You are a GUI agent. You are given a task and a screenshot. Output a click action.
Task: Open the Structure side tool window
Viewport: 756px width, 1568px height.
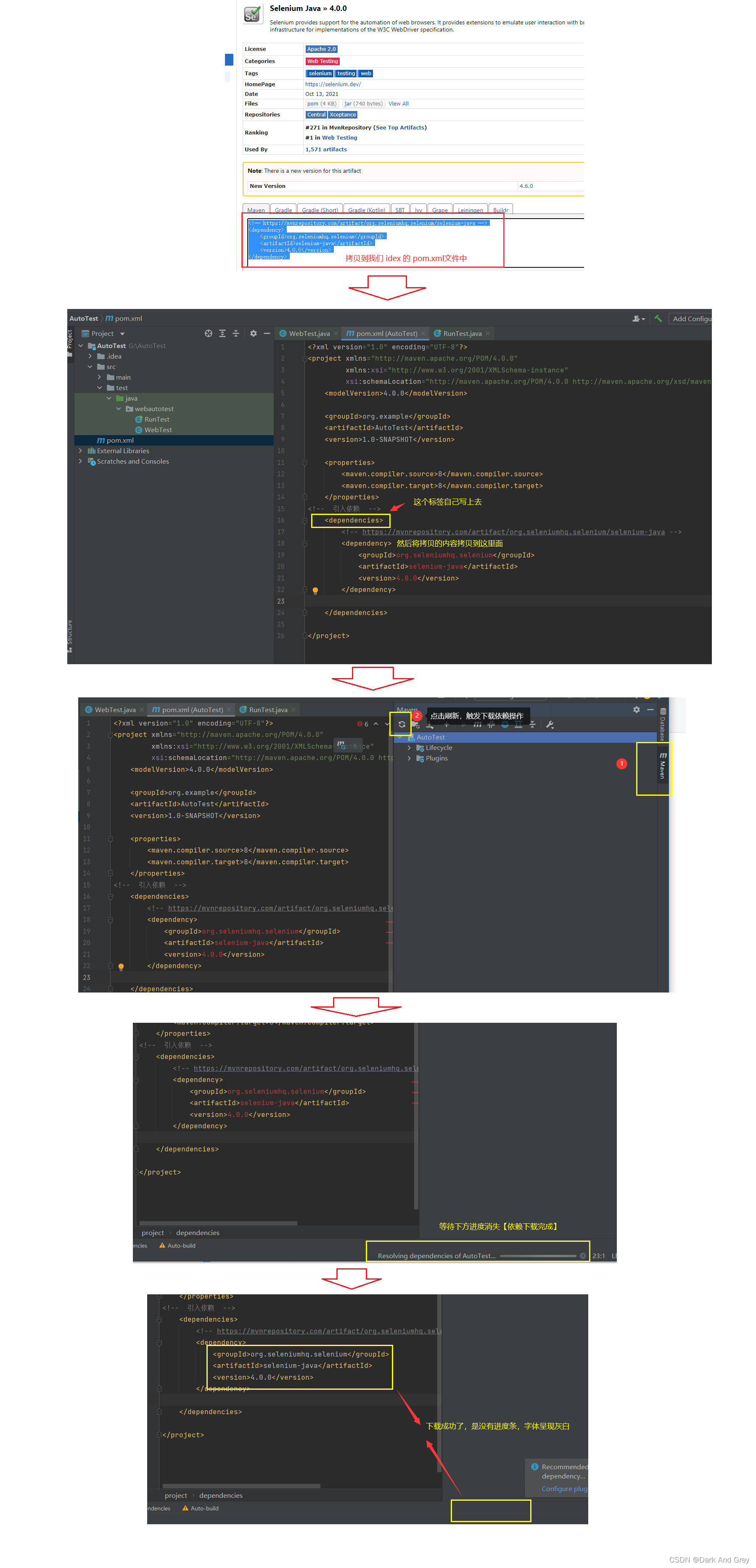(70, 636)
